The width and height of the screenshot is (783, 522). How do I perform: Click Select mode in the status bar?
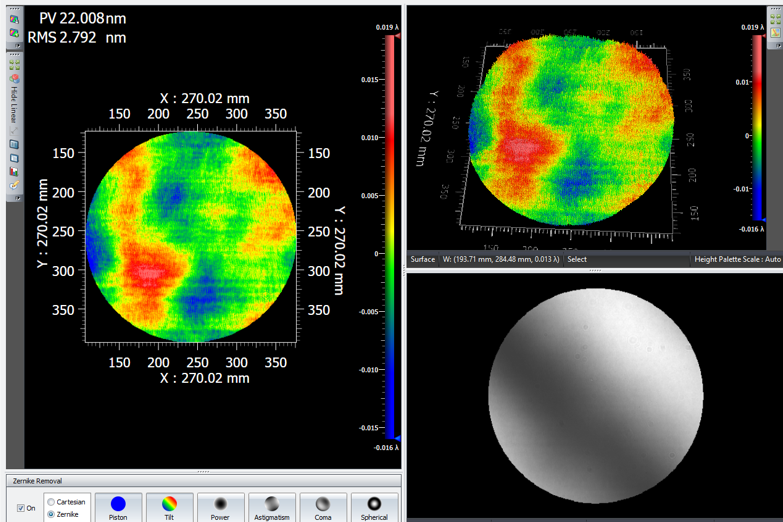577,259
